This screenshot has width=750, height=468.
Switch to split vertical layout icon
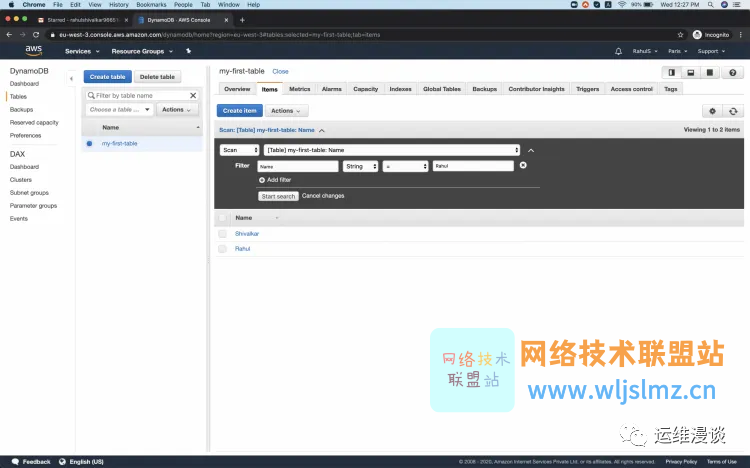pos(672,73)
